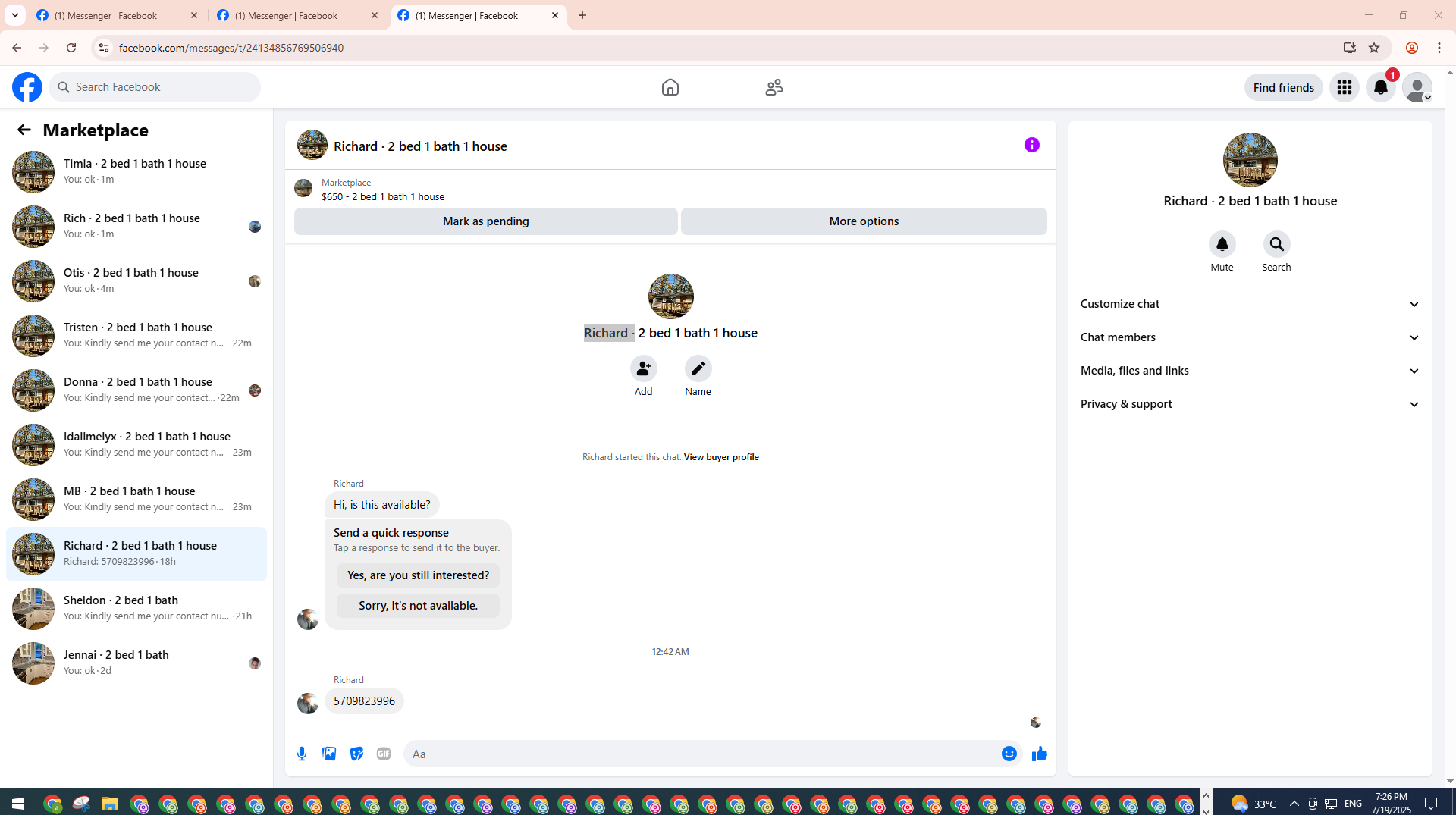The image size is (1456, 815).
Task: Open conversation information purple icon
Action: coord(1031,145)
